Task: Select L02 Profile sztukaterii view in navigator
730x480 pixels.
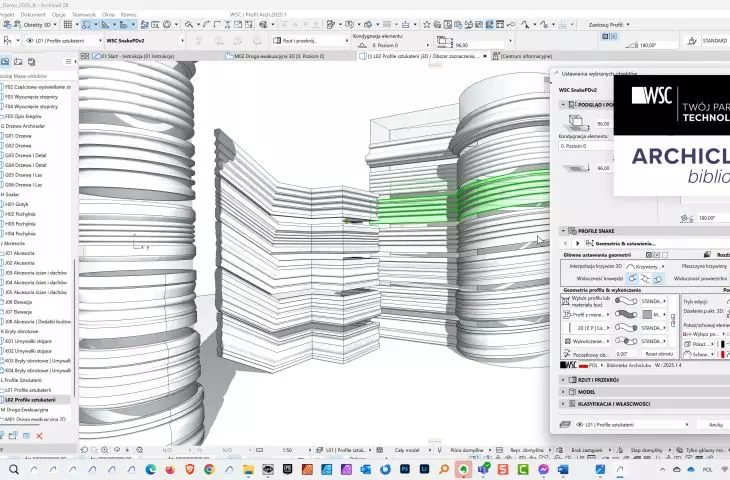Action: pos(30,400)
